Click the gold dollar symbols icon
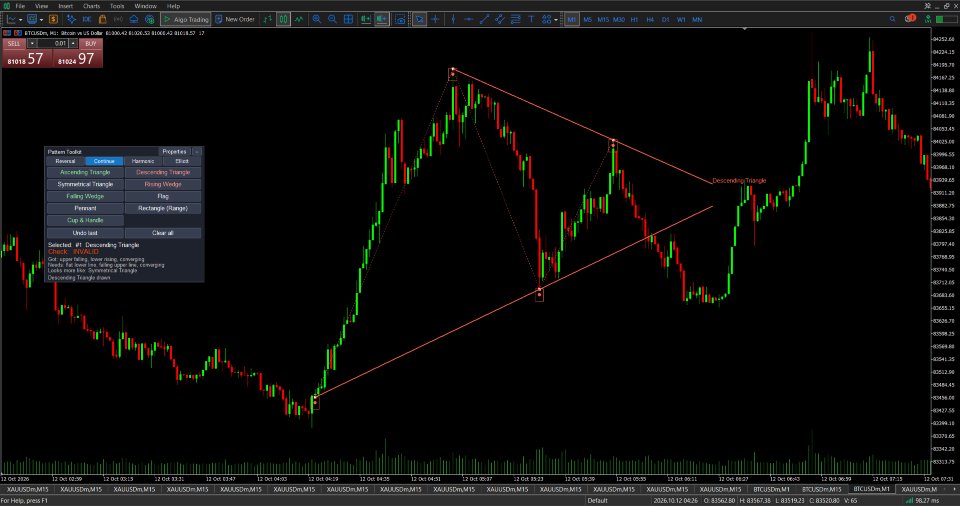Image resolution: width=960 pixels, height=506 pixels. [54, 20]
